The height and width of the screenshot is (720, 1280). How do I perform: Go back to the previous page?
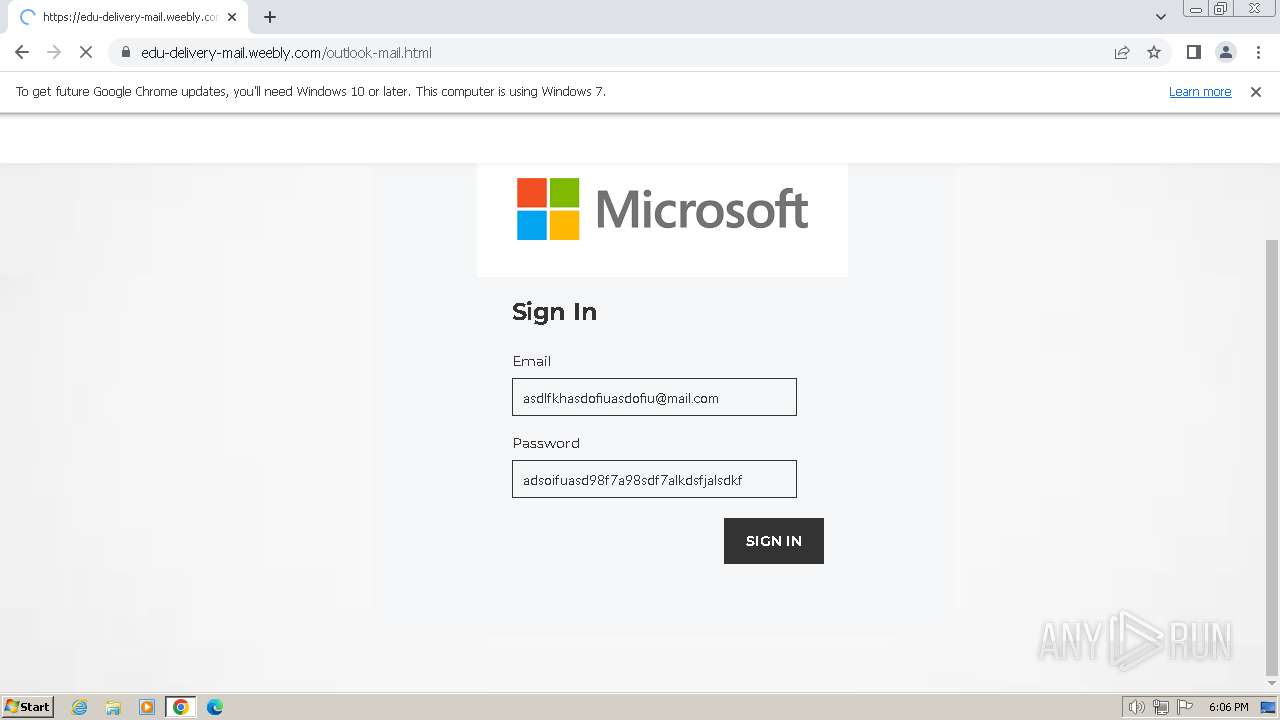tap(22, 52)
